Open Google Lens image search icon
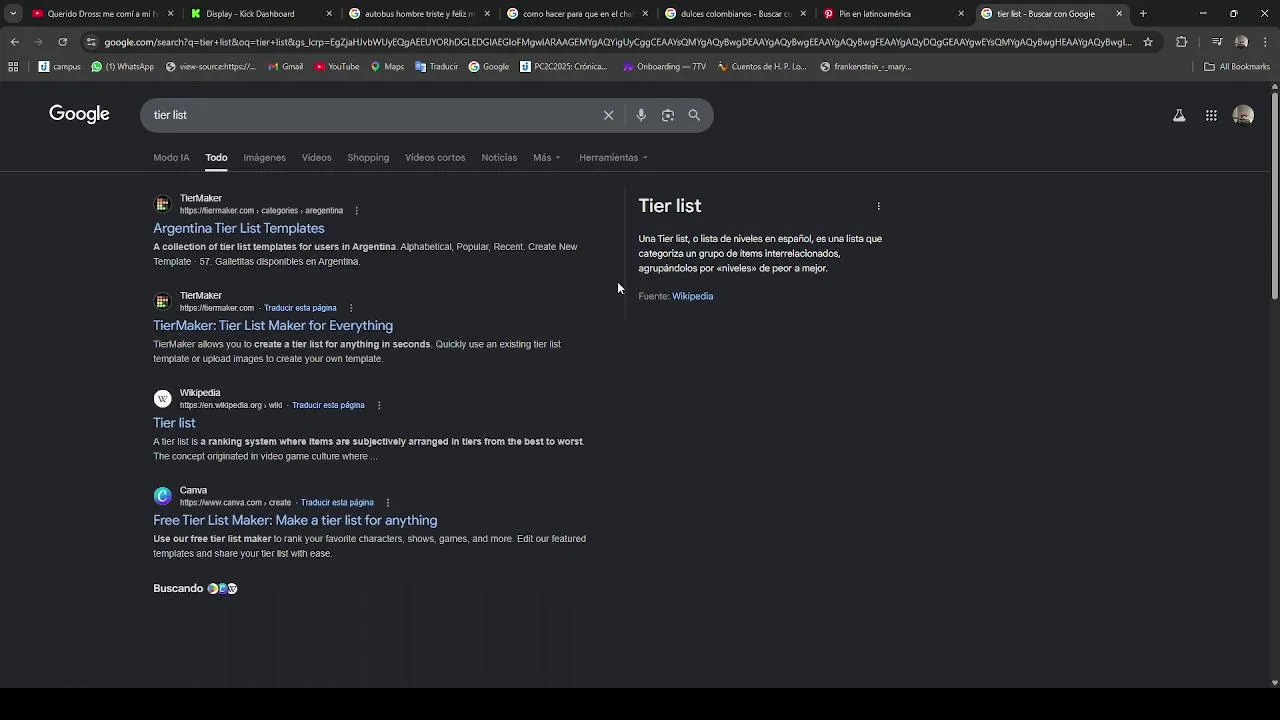1280x720 pixels. coord(668,115)
